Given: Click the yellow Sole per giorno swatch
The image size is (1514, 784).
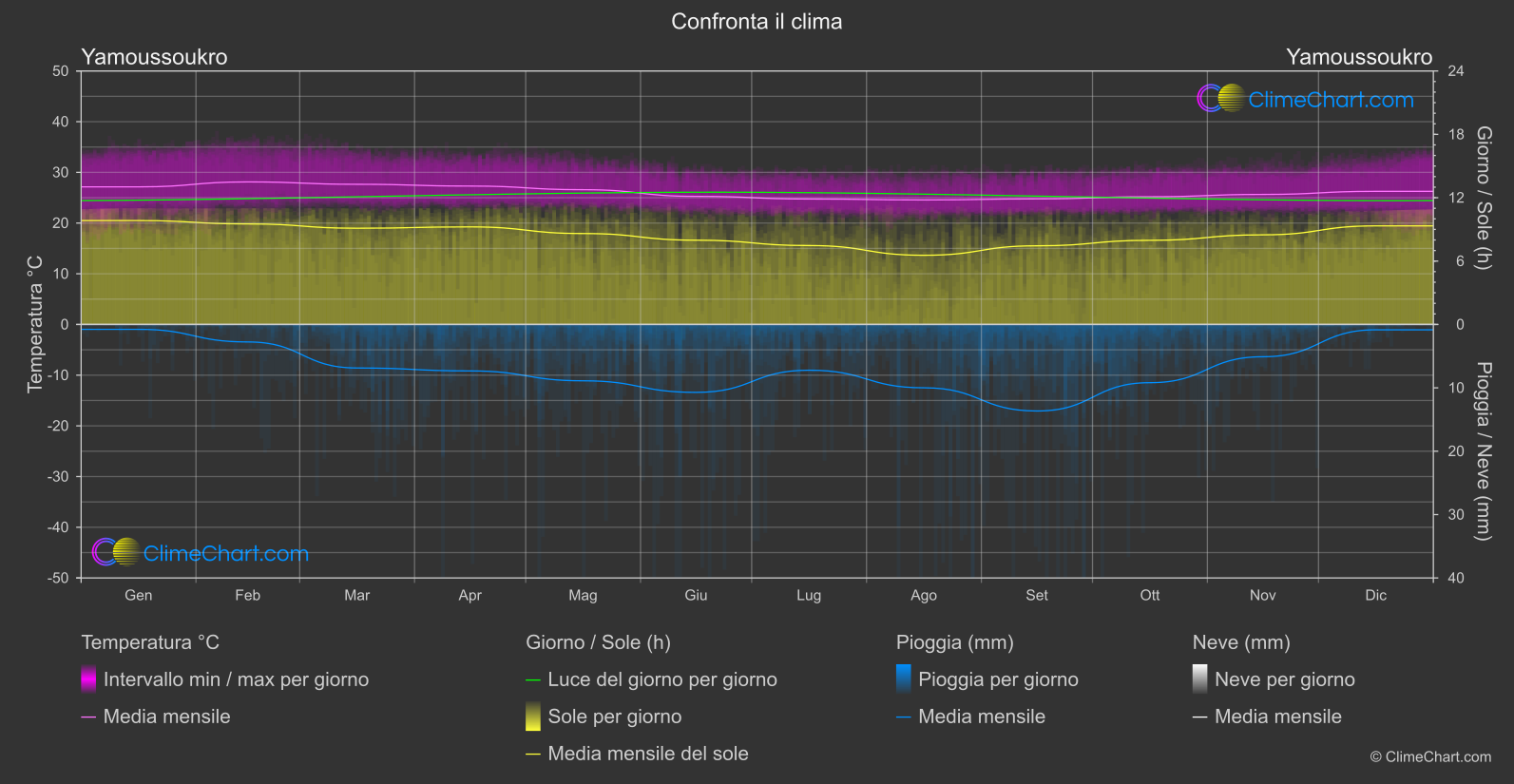Looking at the screenshot, I should click(x=533, y=717).
